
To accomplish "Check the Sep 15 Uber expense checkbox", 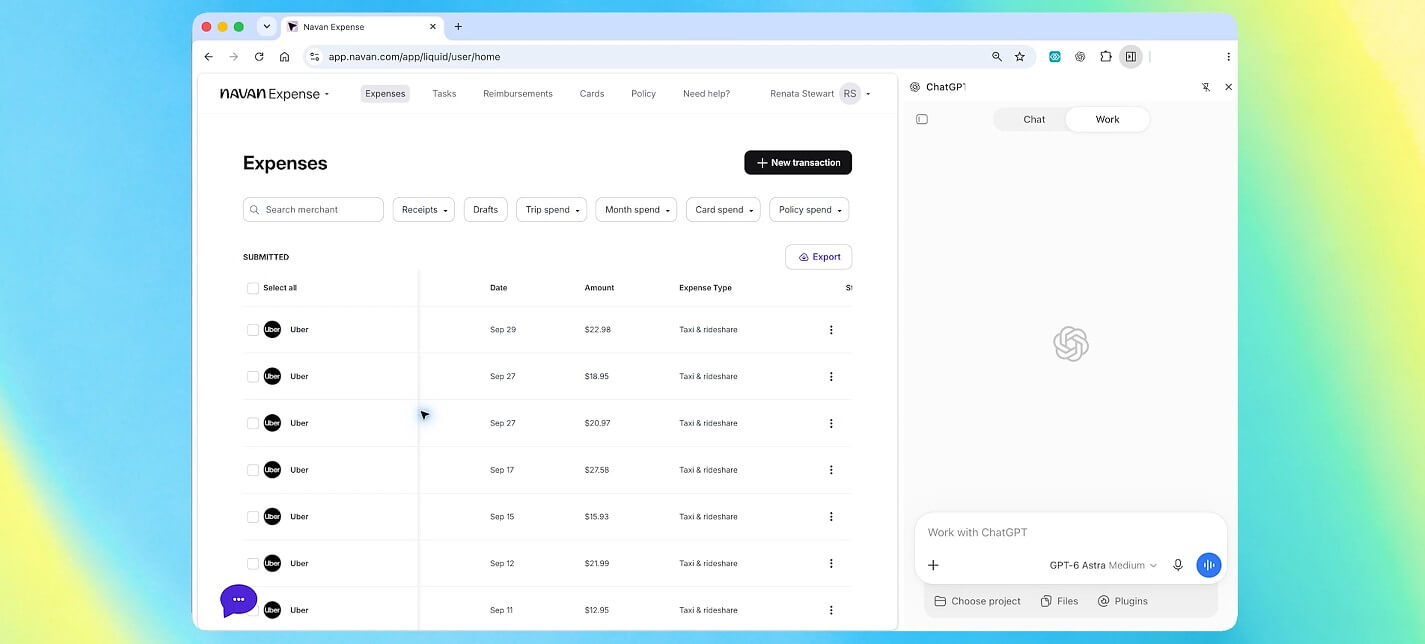I will tap(253, 517).
